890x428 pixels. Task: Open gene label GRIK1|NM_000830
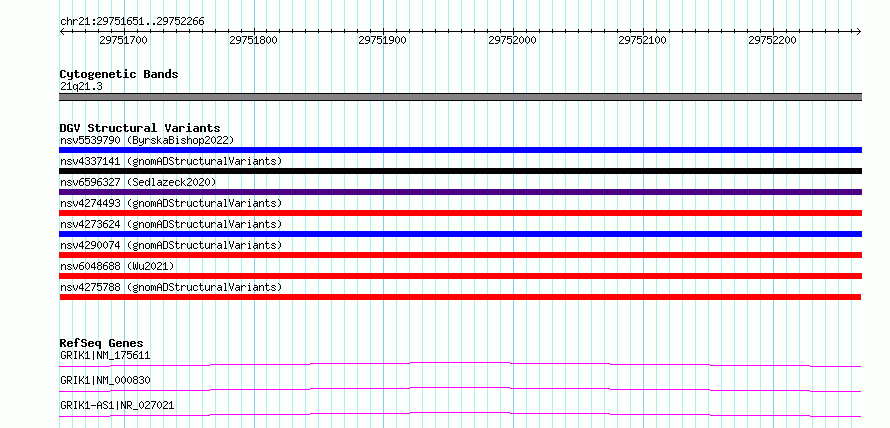pyautogui.click(x=105, y=380)
